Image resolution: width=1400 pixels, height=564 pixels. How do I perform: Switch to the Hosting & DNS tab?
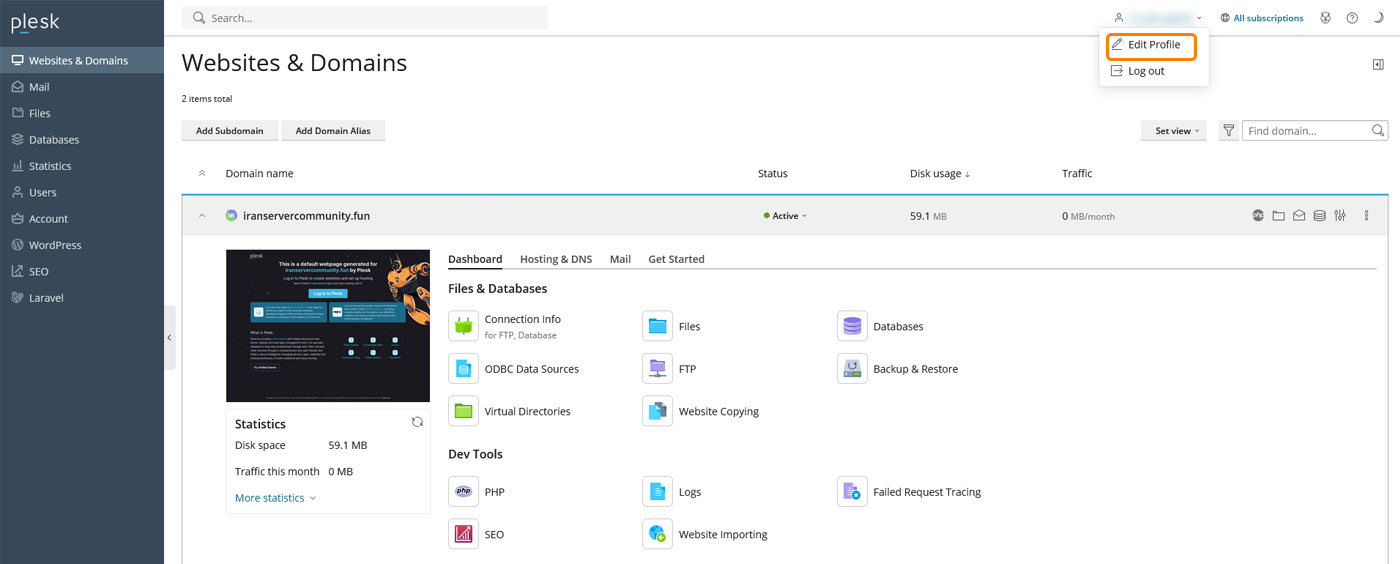click(x=555, y=259)
